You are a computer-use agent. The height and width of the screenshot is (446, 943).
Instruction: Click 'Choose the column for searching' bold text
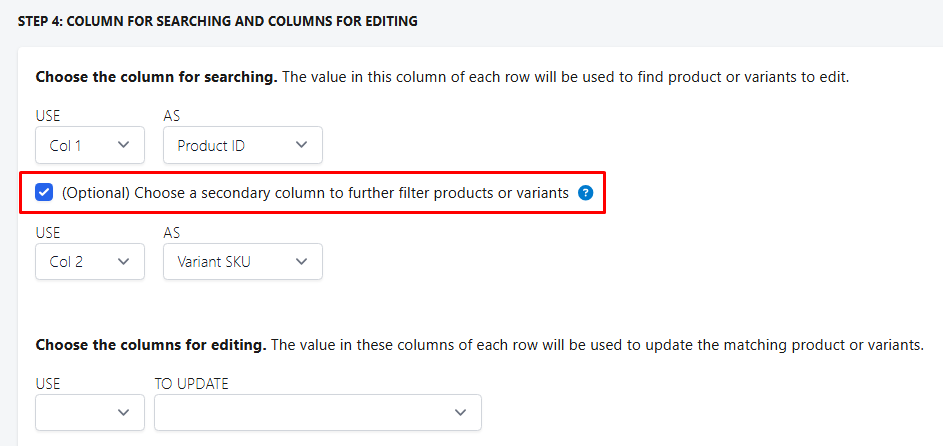pos(156,77)
